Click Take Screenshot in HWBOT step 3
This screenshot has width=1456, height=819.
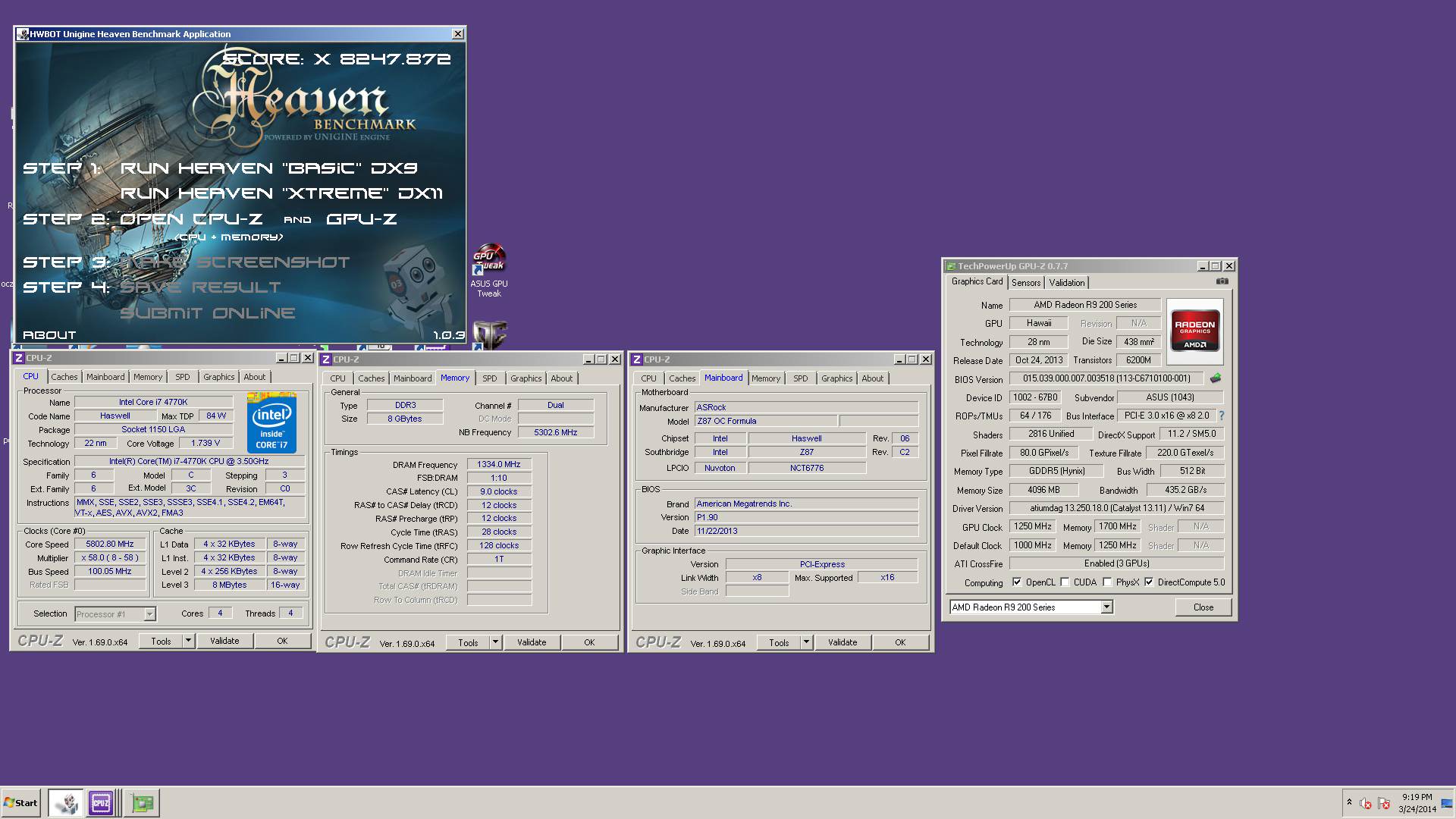coord(235,262)
